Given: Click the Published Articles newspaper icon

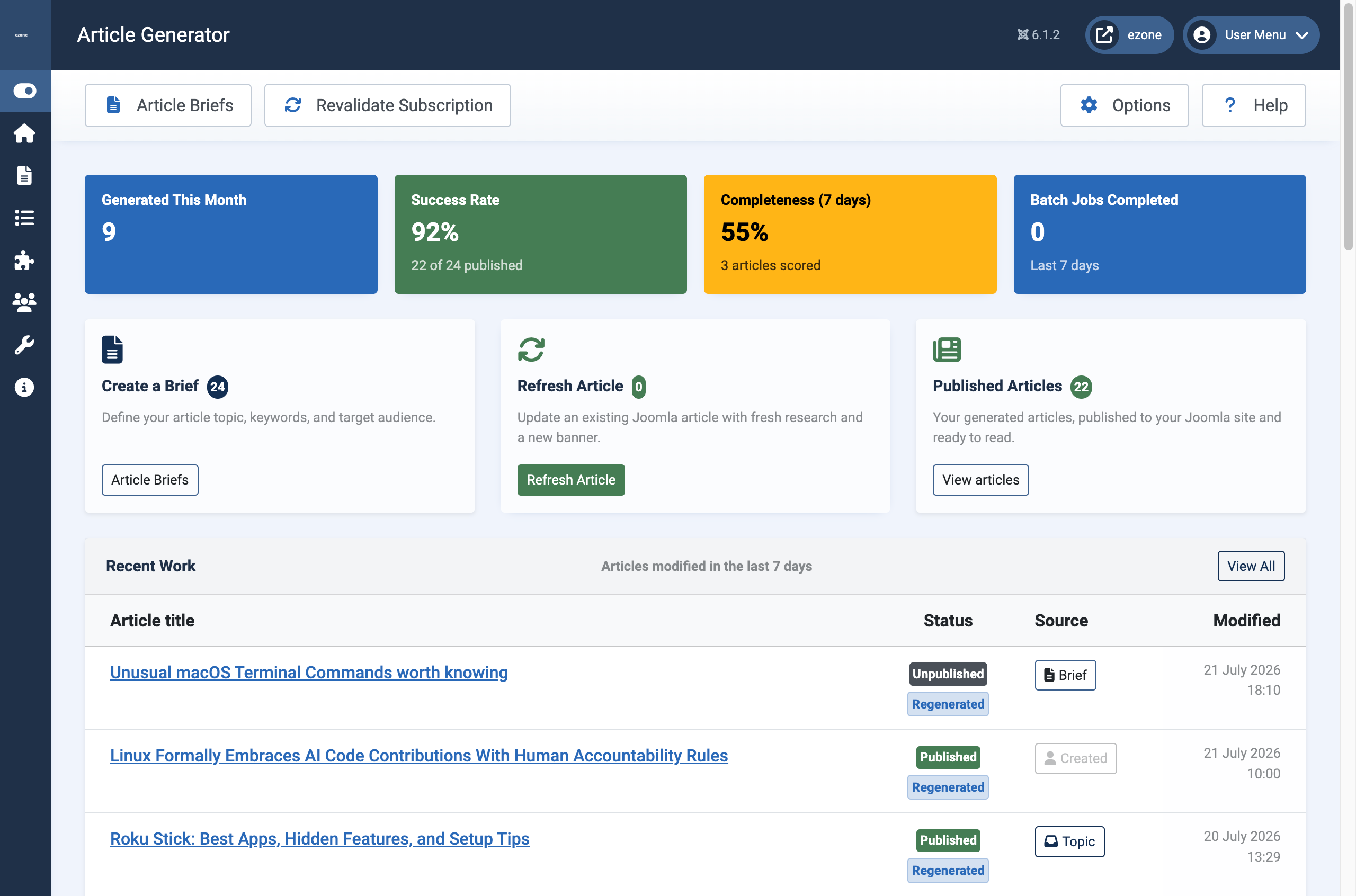Looking at the screenshot, I should point(946,349).
